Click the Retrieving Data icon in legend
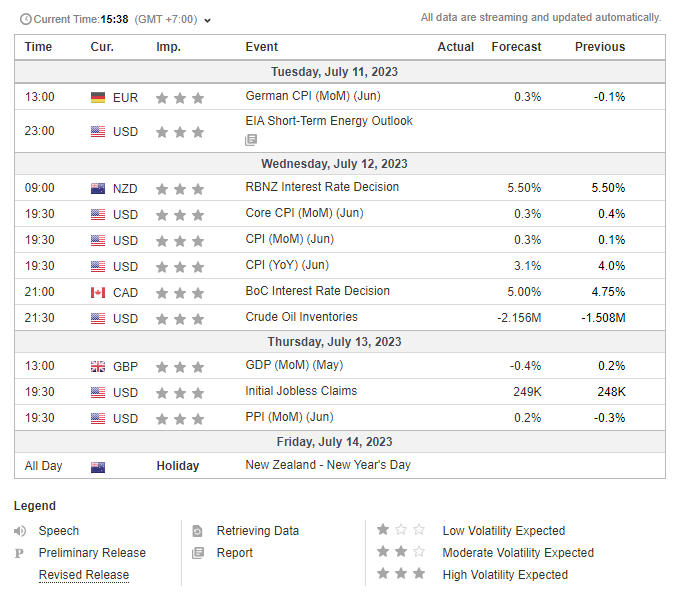Screen dimensions: 673x601 pyautogui.click(x=198, y=531)
